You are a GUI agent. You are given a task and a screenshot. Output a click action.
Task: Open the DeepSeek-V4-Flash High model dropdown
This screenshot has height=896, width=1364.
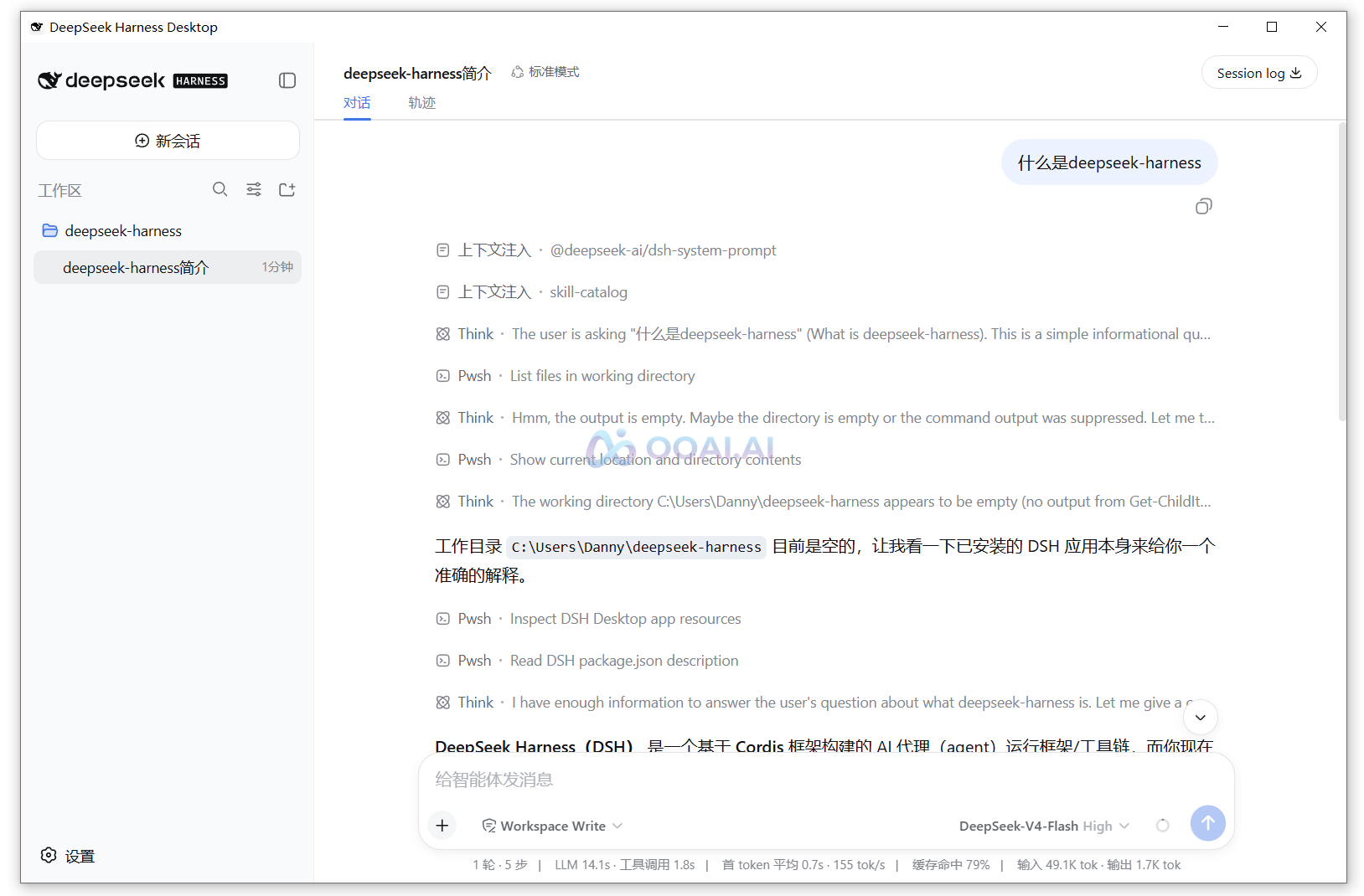click(x=1045, y=826)
